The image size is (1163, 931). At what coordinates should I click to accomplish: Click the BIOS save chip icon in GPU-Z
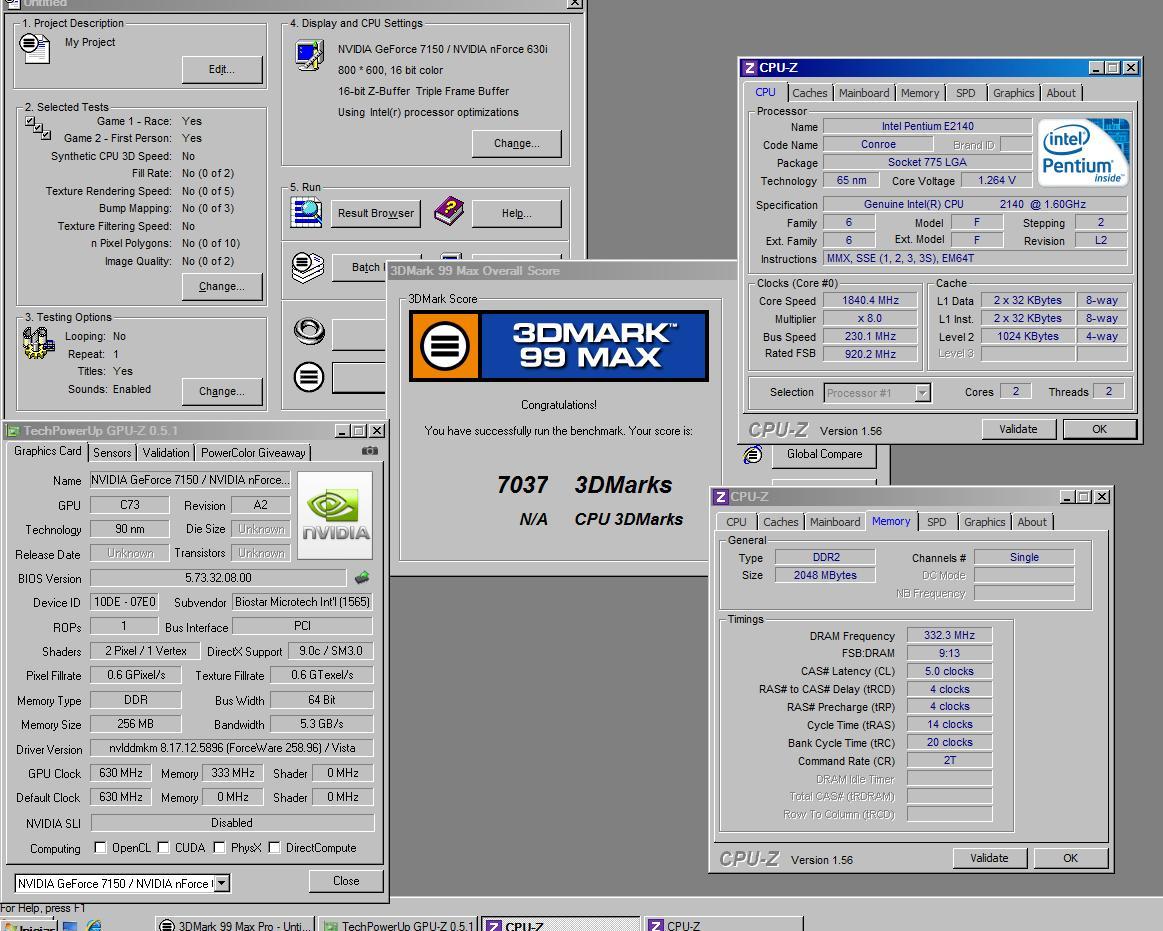[x=362, y=577]
